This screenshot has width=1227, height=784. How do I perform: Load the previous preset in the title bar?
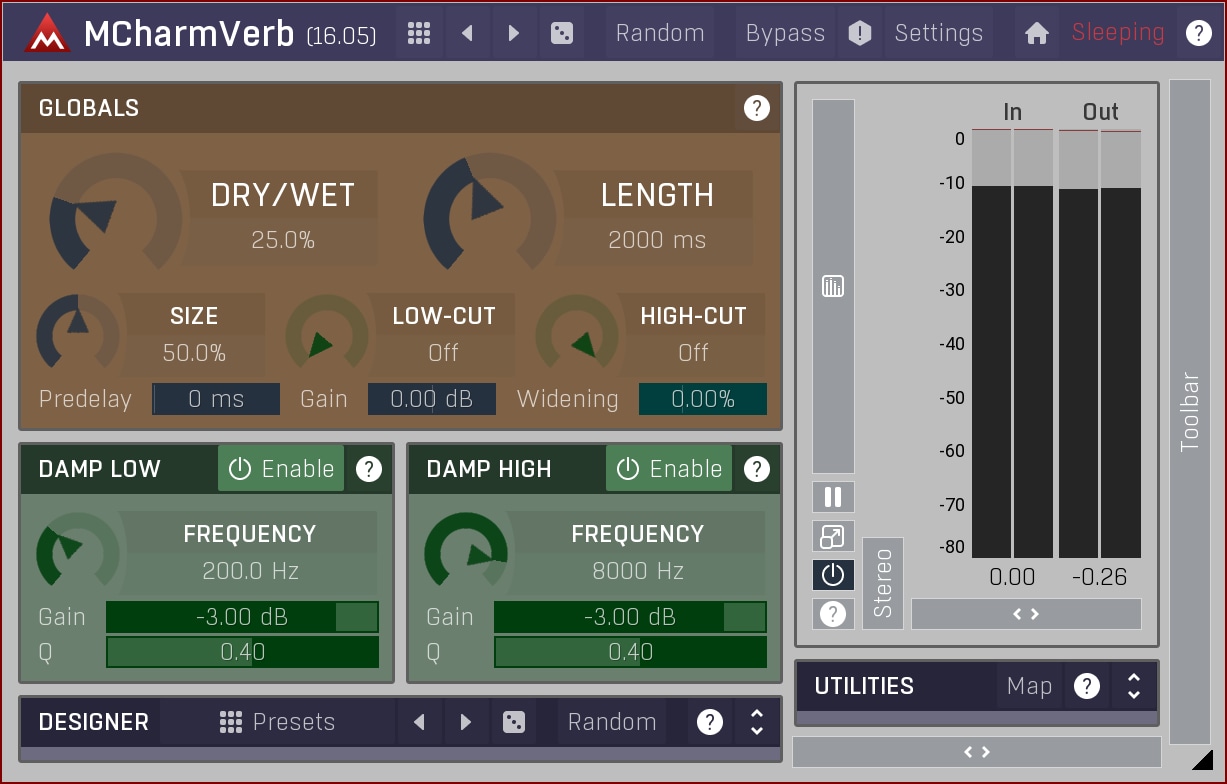[467, 33]
